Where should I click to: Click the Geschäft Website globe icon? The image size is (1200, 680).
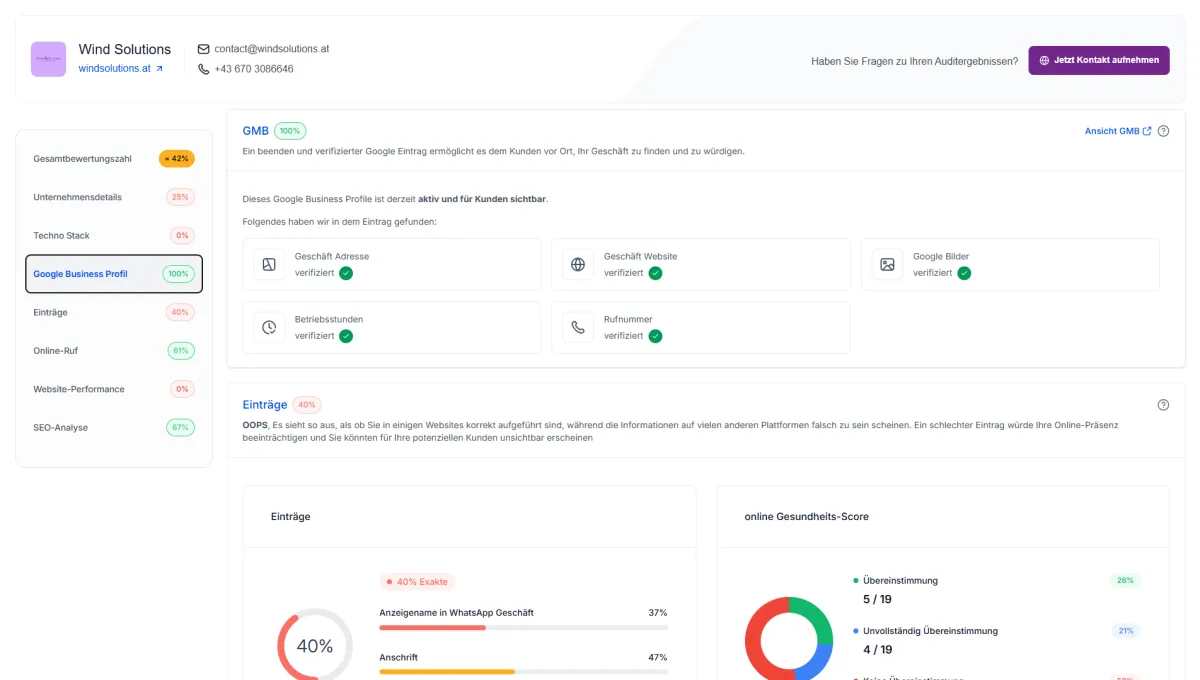point(578,265)
